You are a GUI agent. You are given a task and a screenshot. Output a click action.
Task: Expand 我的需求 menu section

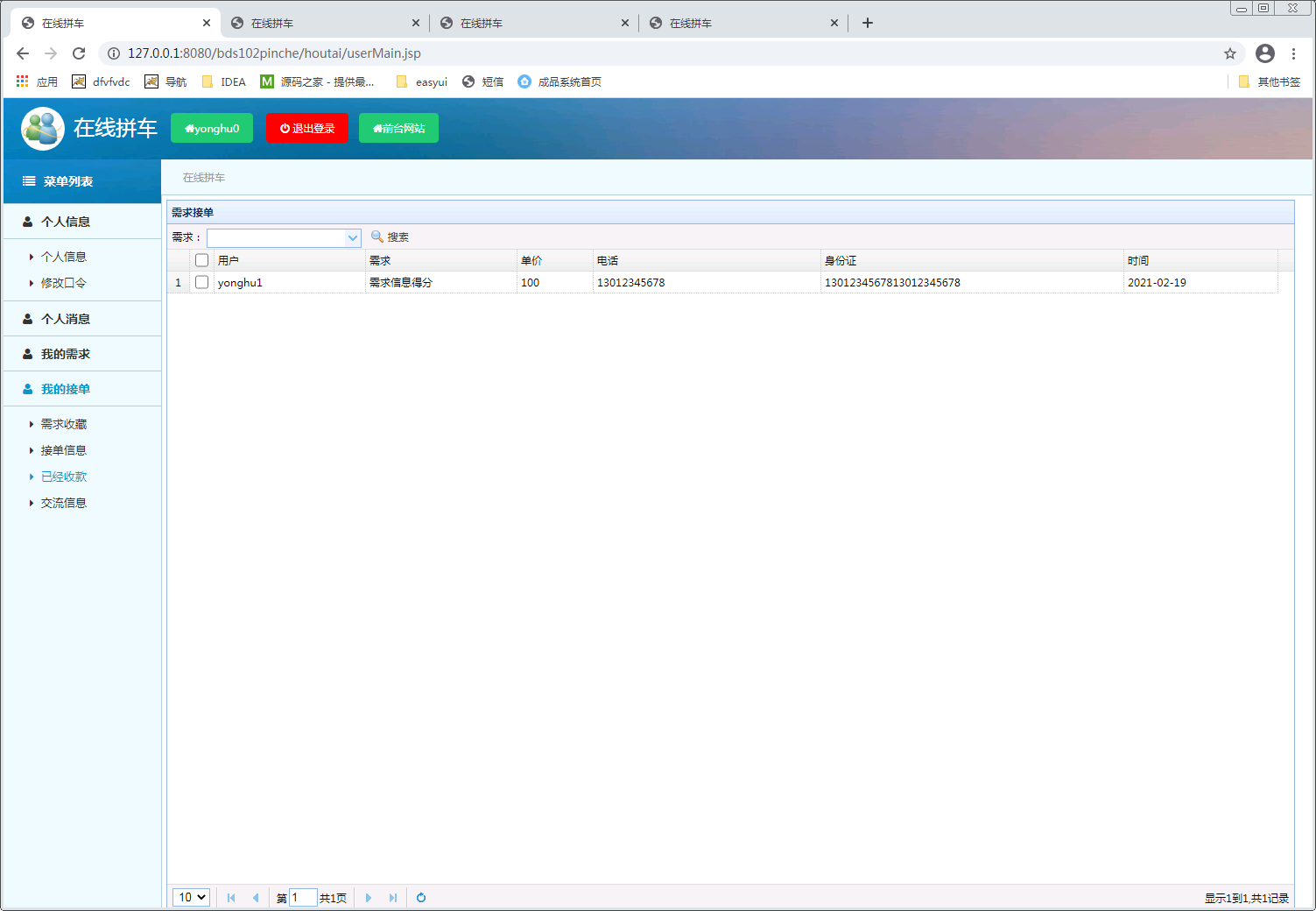pos(82,354)
